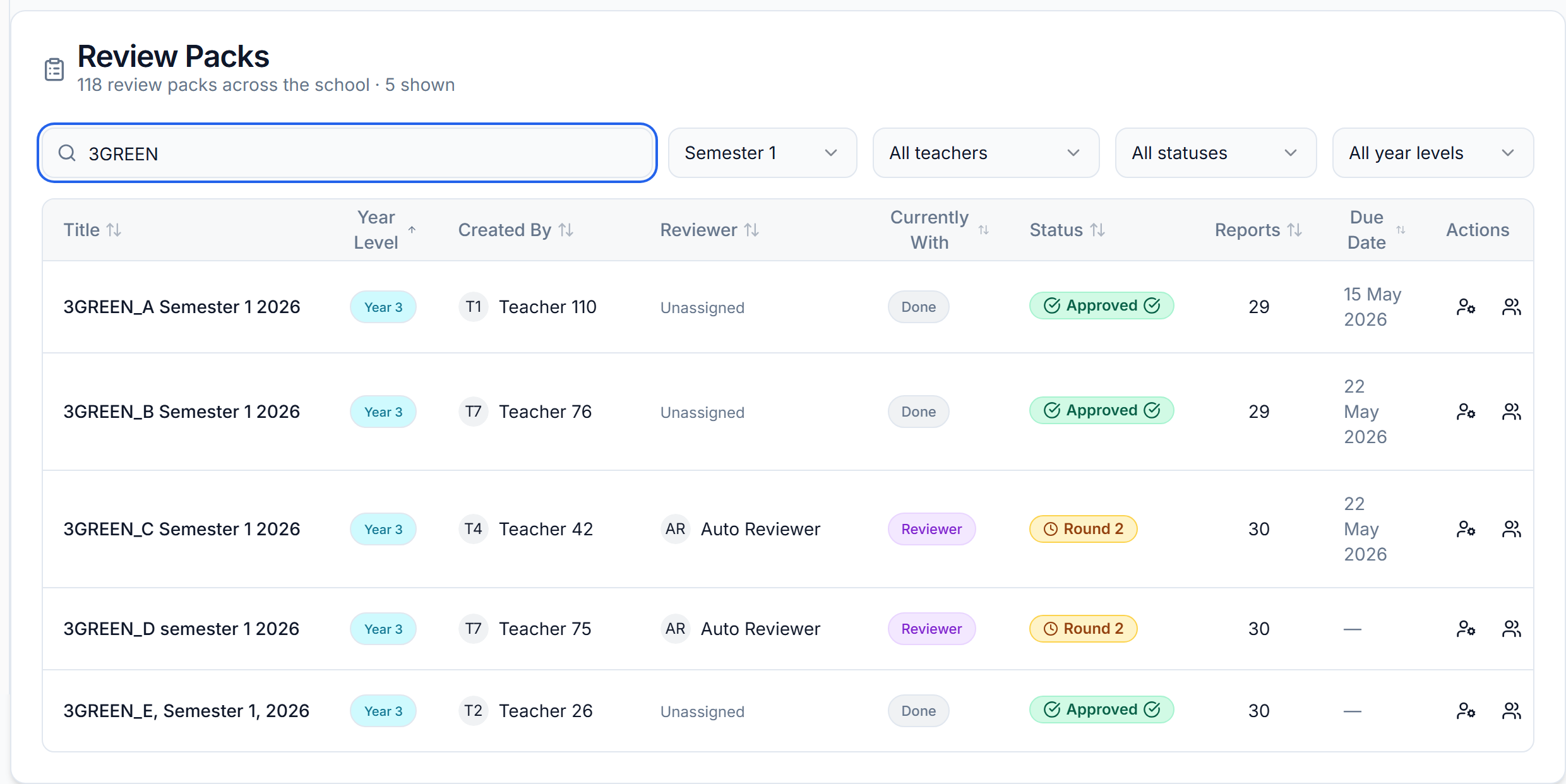Open 3GREEN_A Semester 1 2026 pack
The image size is (1566, 784).
[182, 307]
